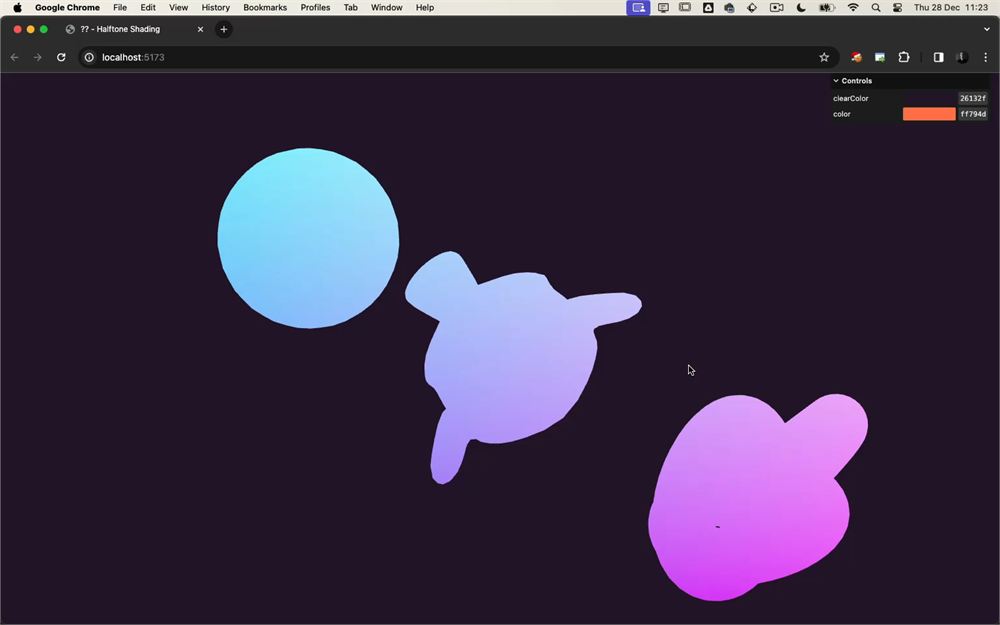This screenshot has width=1000, height=625.
Task: Click the camera recording menu bar icon
Action: coord(776,8)
